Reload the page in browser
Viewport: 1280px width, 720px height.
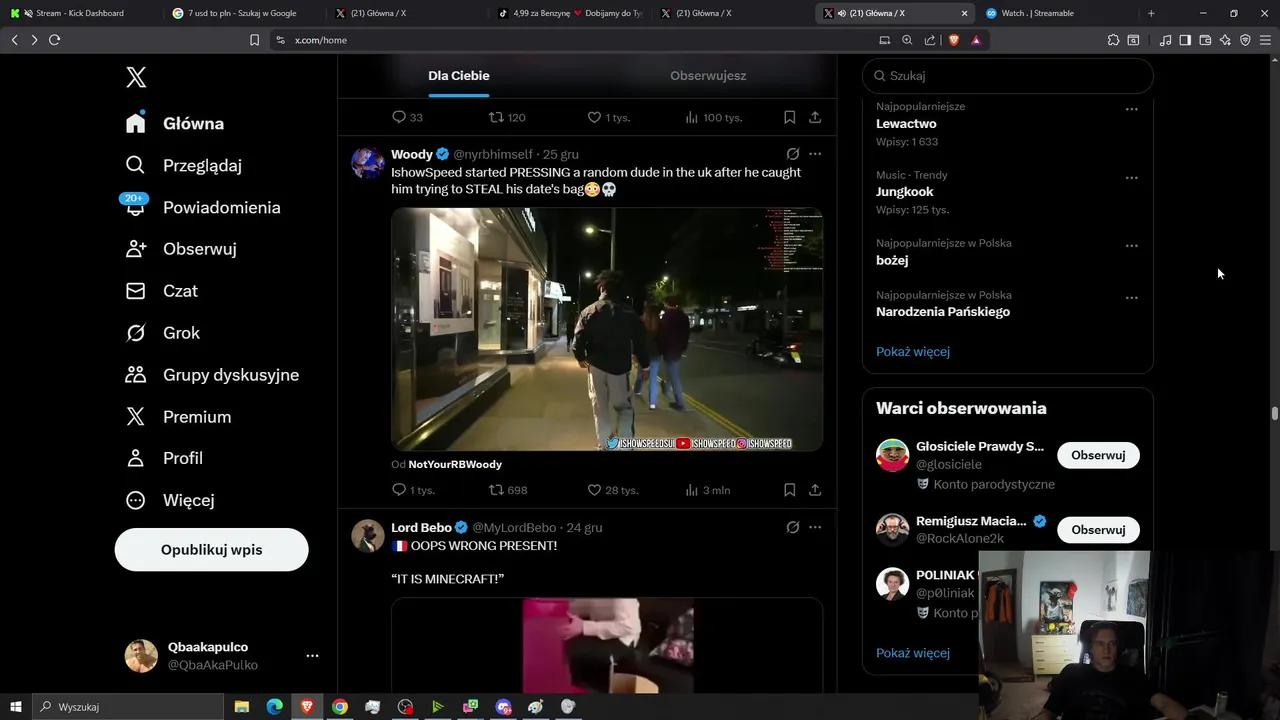(x=54, y=40)
